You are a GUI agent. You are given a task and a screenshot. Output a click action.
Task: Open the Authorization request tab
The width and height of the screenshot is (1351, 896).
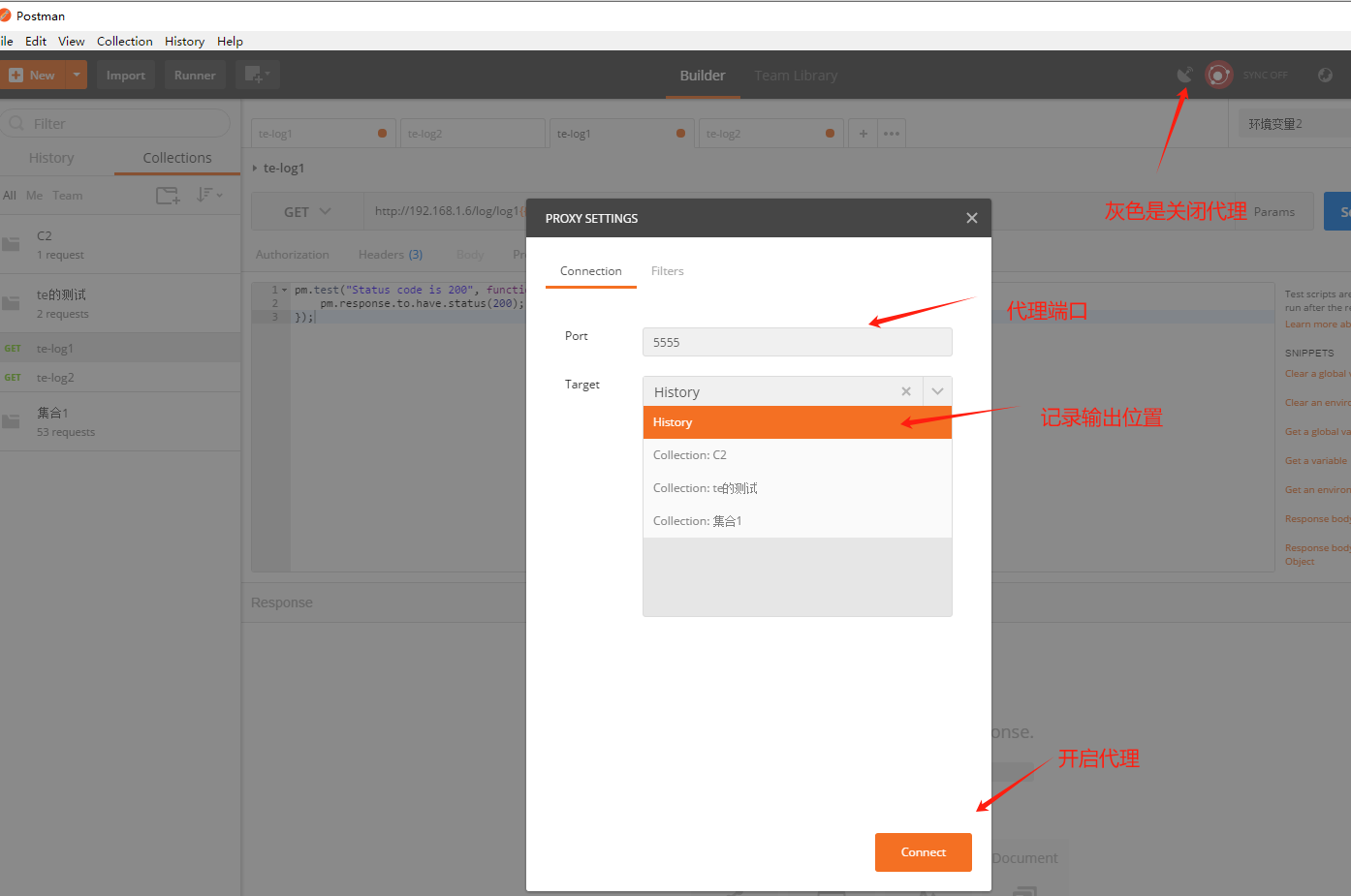coord(293,255)
